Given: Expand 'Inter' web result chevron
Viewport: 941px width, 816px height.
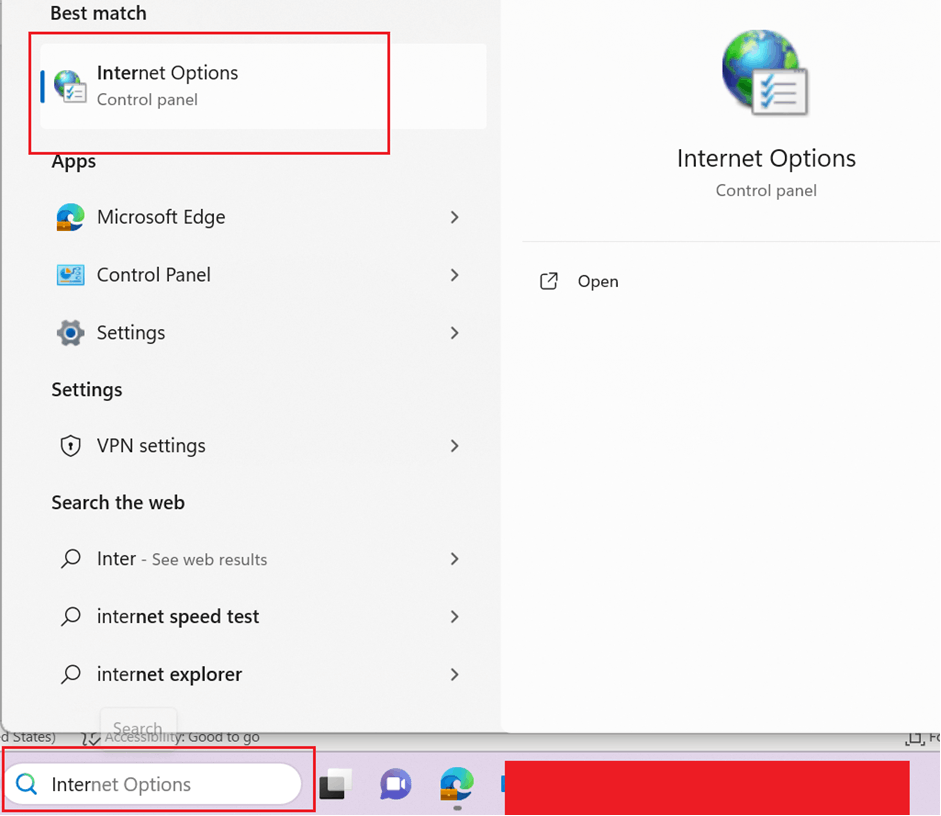Looking at the screenshot, I should click(x=454, y=559).
